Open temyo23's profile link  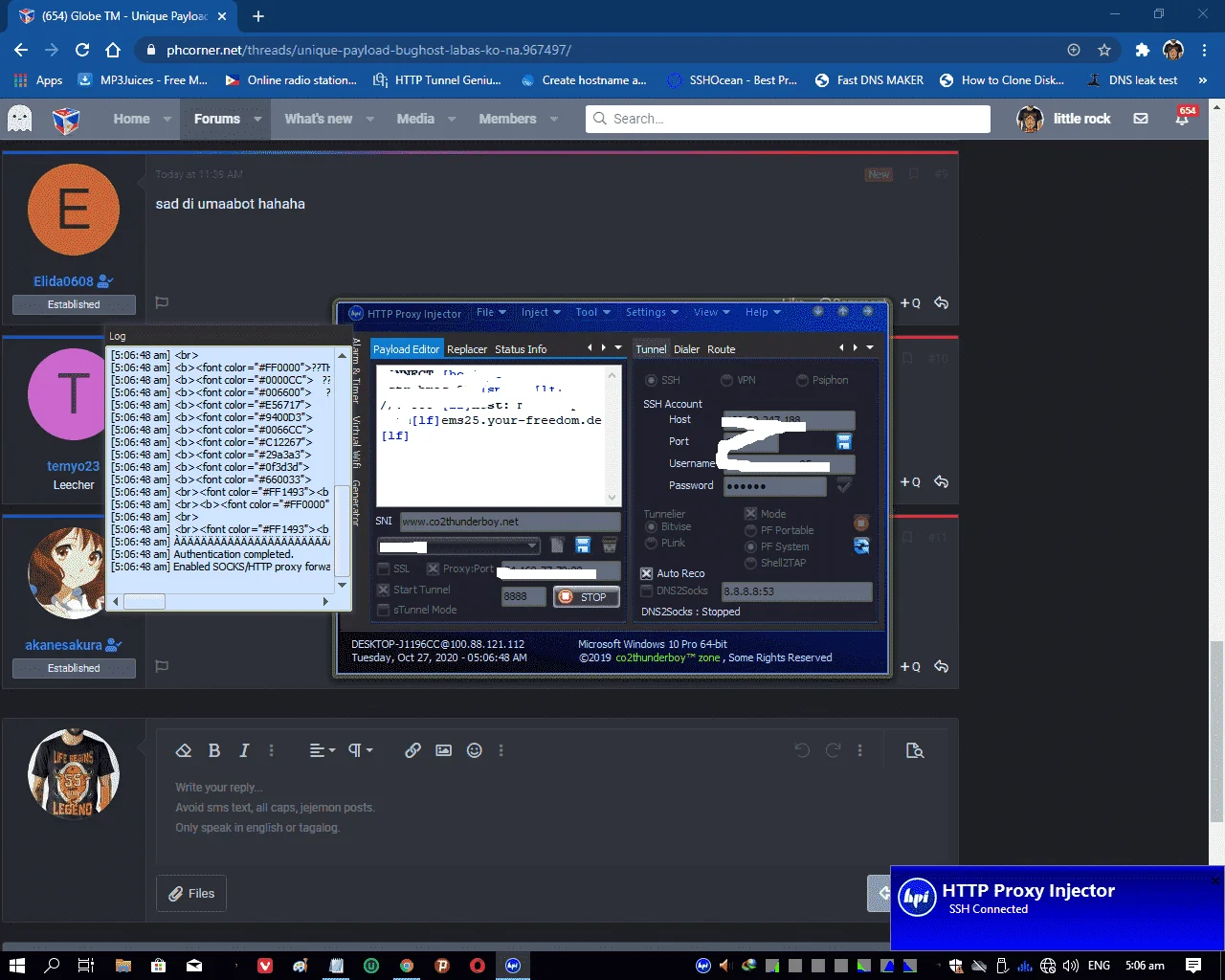pos(74,466)
